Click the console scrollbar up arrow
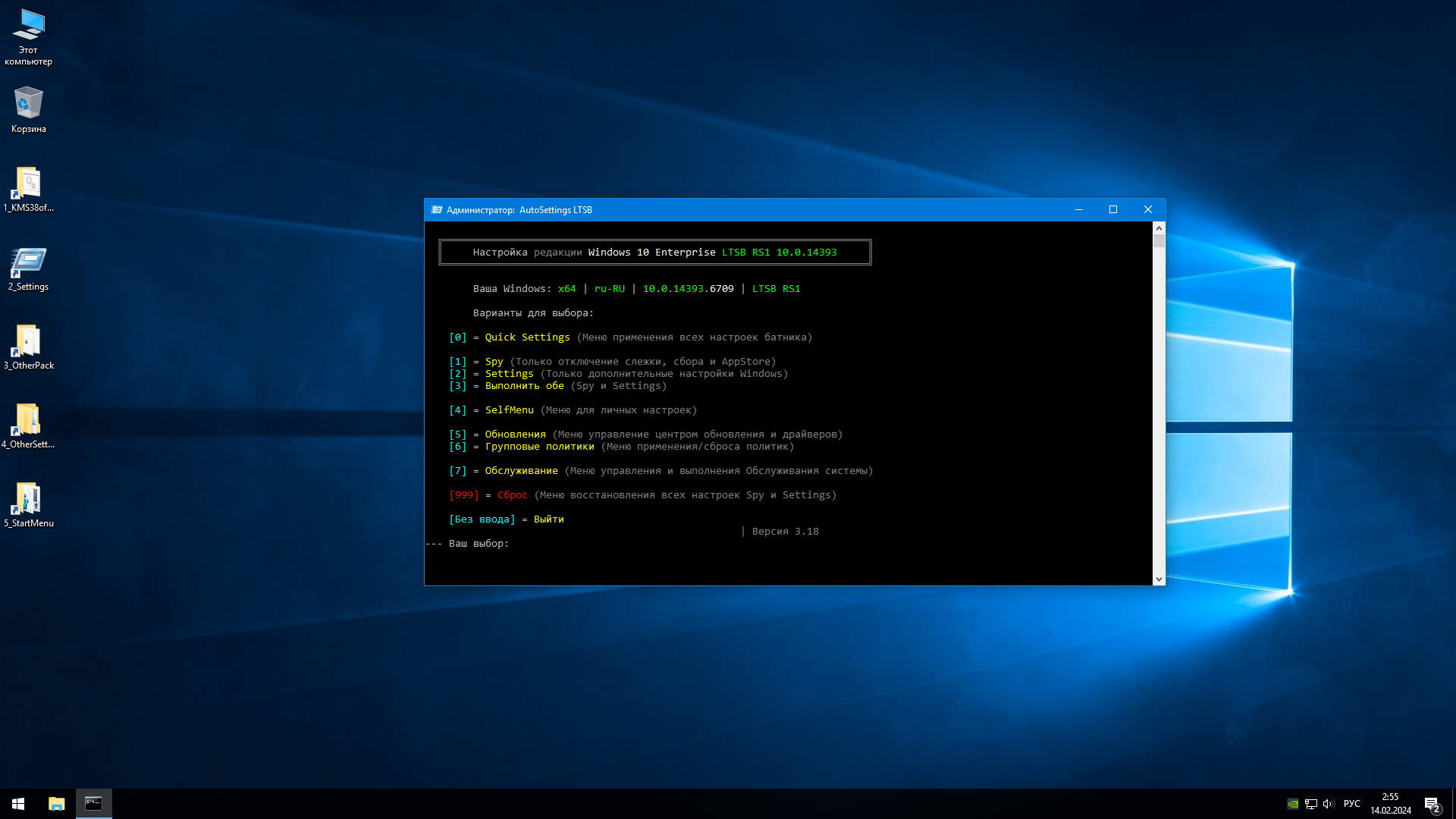The width and height of the screenshot is (1456, 819). pos(1159,228)
